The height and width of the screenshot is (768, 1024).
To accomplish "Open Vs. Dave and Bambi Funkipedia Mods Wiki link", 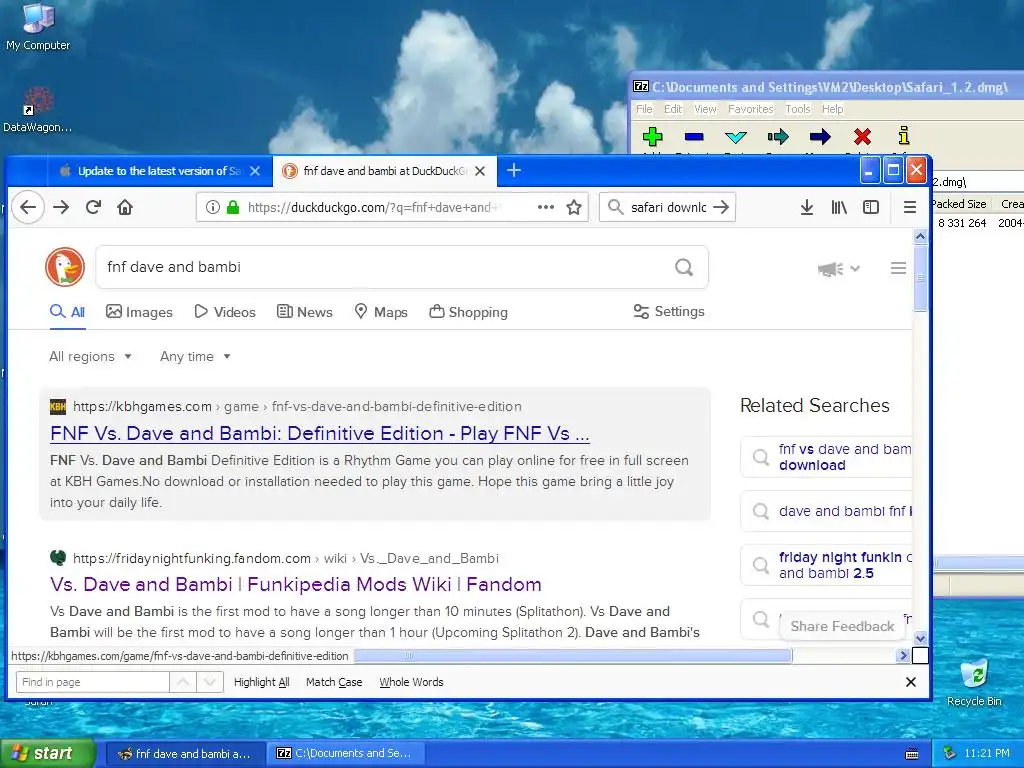I will tap(295, 584).
